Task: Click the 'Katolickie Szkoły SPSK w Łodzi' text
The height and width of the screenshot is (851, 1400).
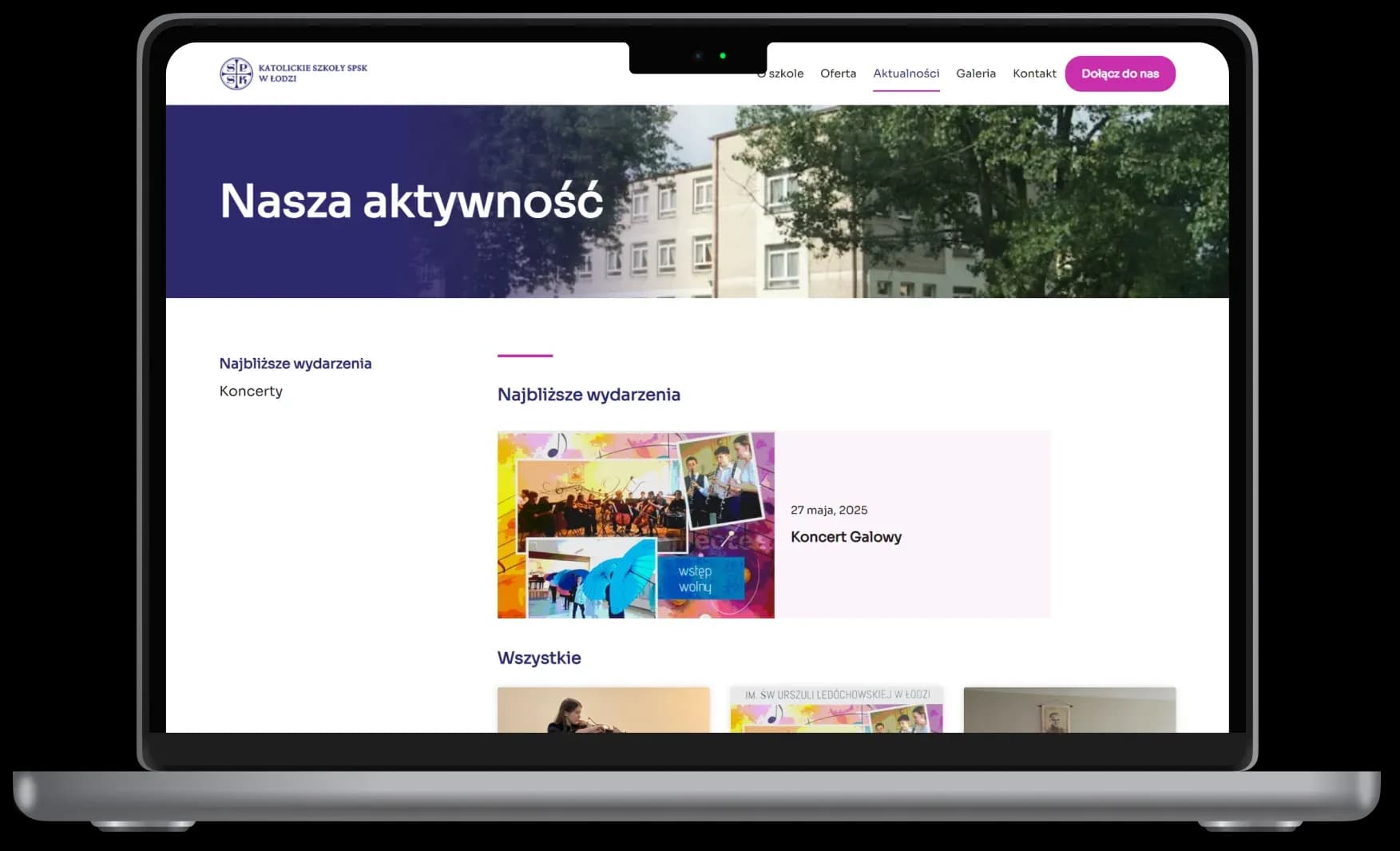Action: tap(313, 74)
